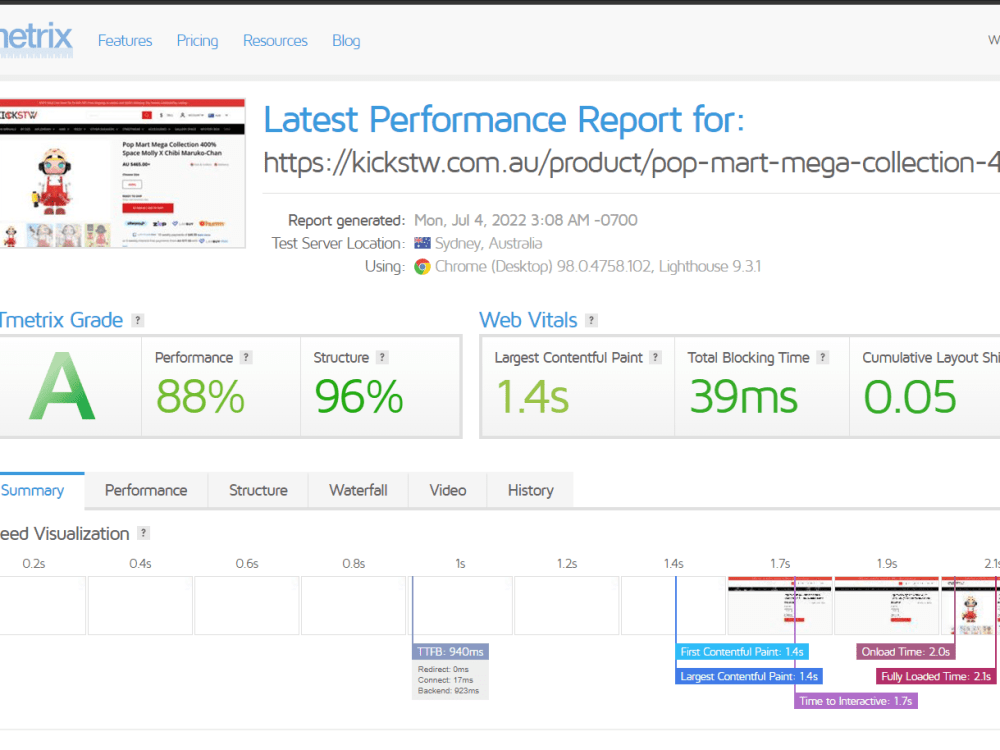Click the Fully Loaded Time: 2.1s marker
The height and width of the screenshot is (750, 1000).
pyautogui.click(x=936, y=676)
